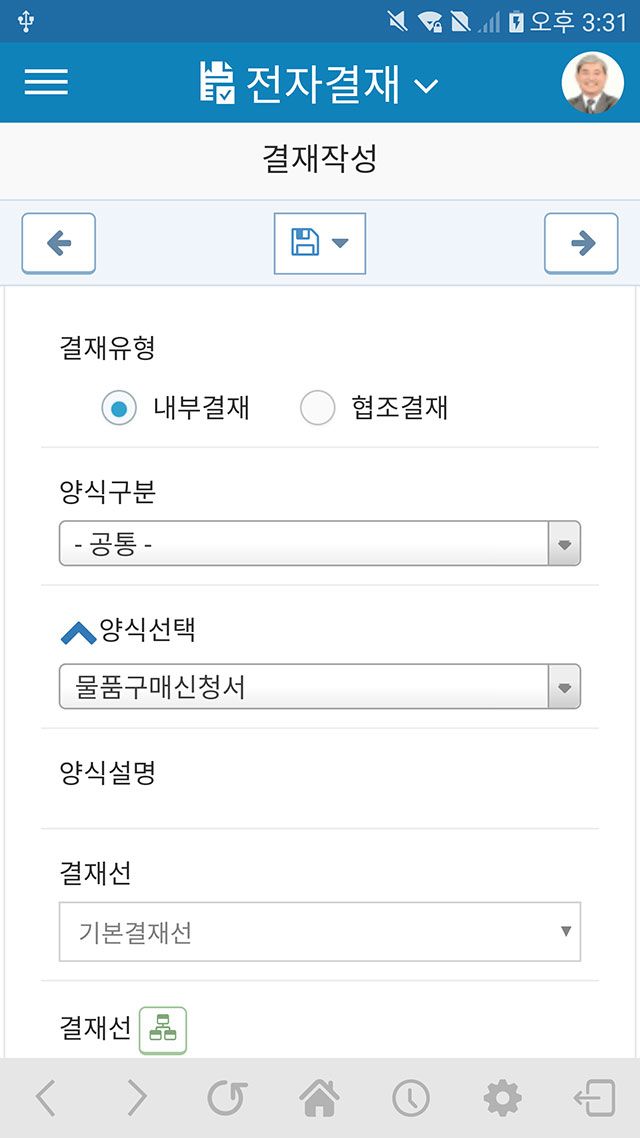Open the hamburger menu
This screenshot has height=1138, width=640.
click(x=46, y=83)
